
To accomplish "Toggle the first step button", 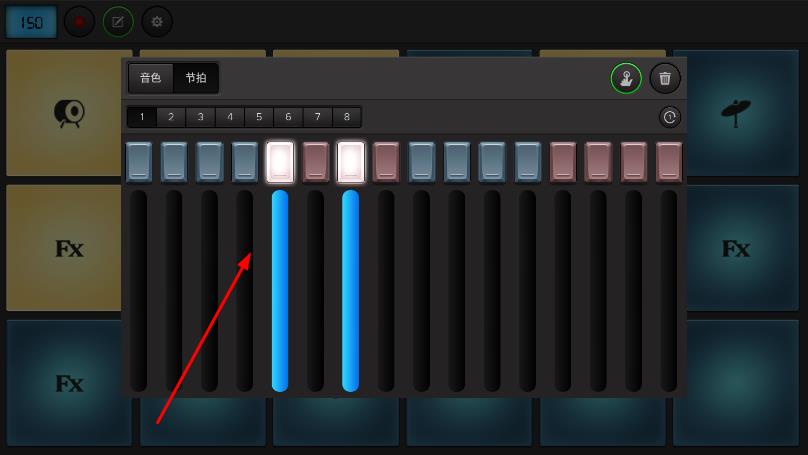I will click(139, 162).
